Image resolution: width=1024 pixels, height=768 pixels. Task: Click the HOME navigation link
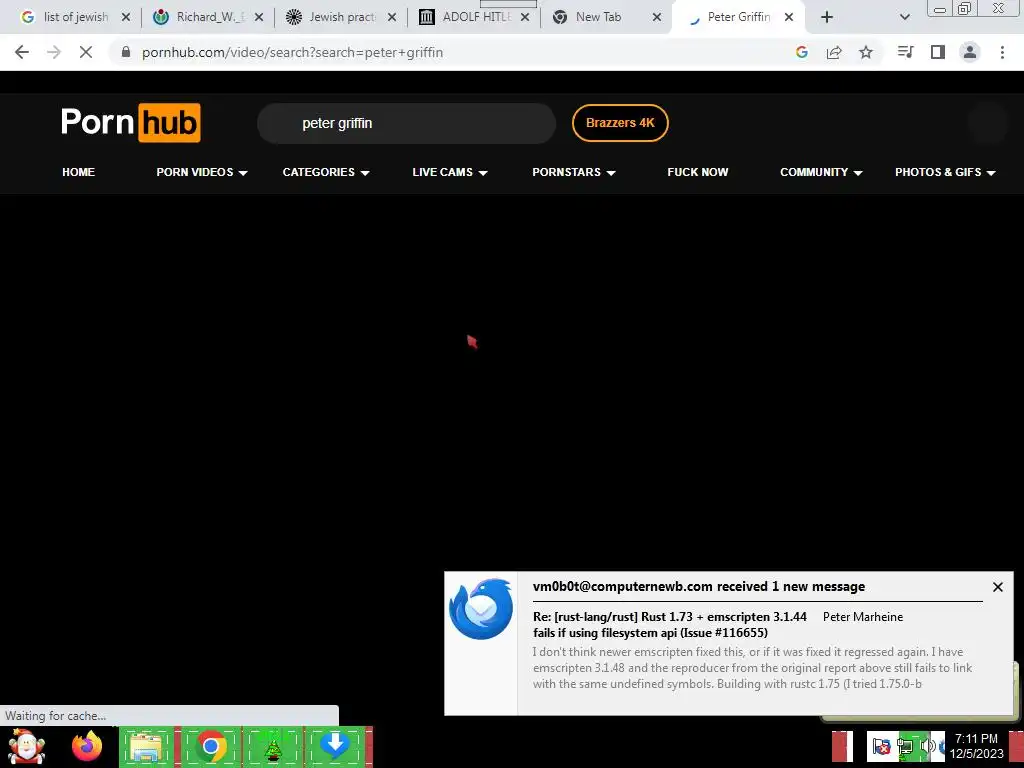[78, 172]
